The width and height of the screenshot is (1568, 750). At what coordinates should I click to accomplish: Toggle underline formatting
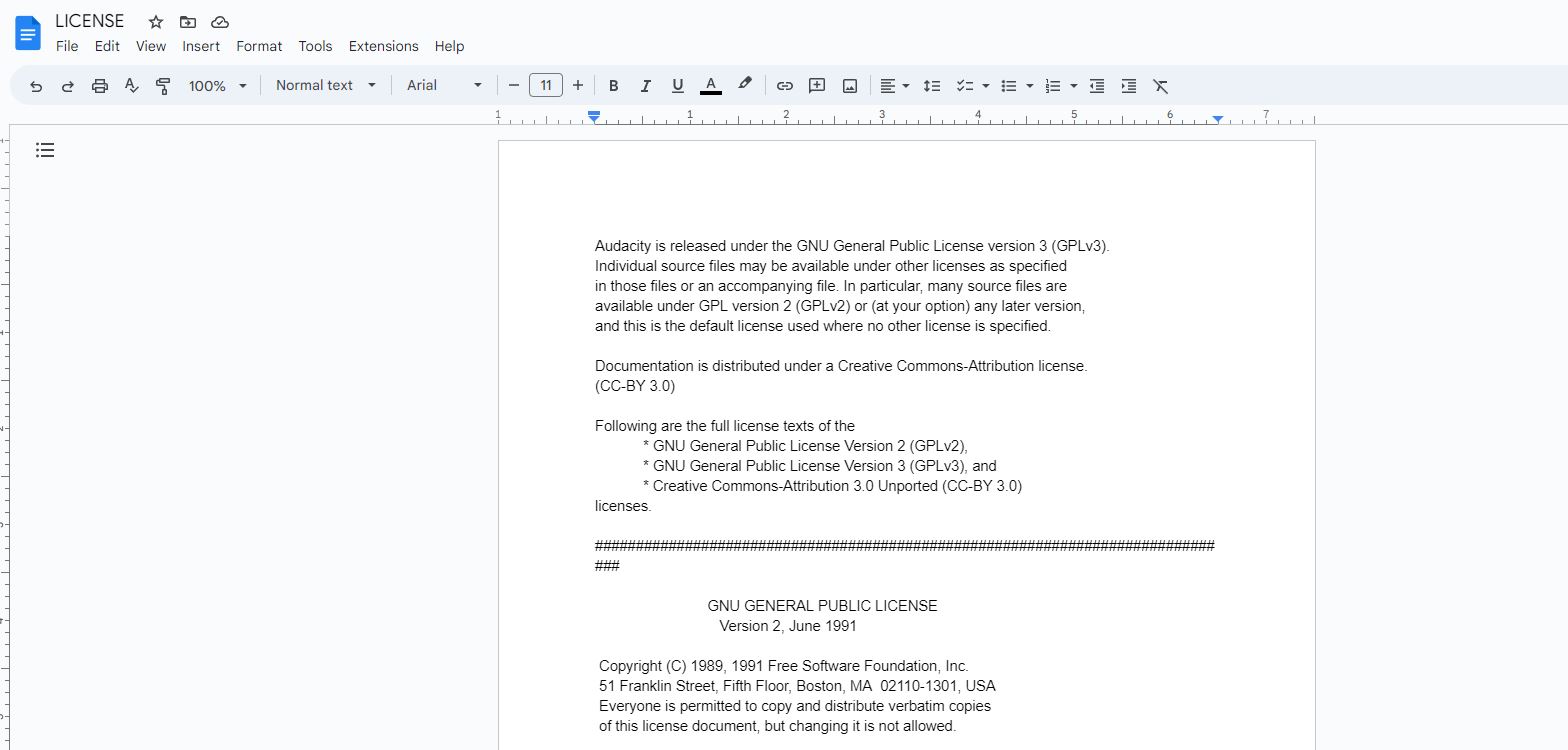point(678,86)
